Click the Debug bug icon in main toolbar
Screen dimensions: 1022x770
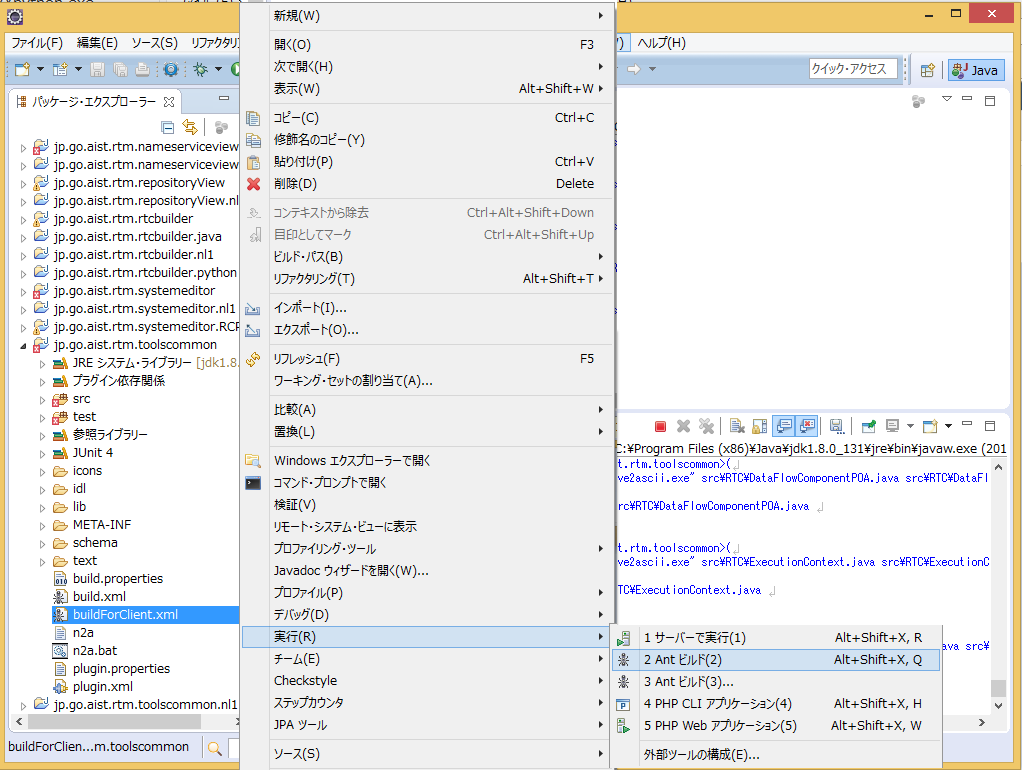200,69
